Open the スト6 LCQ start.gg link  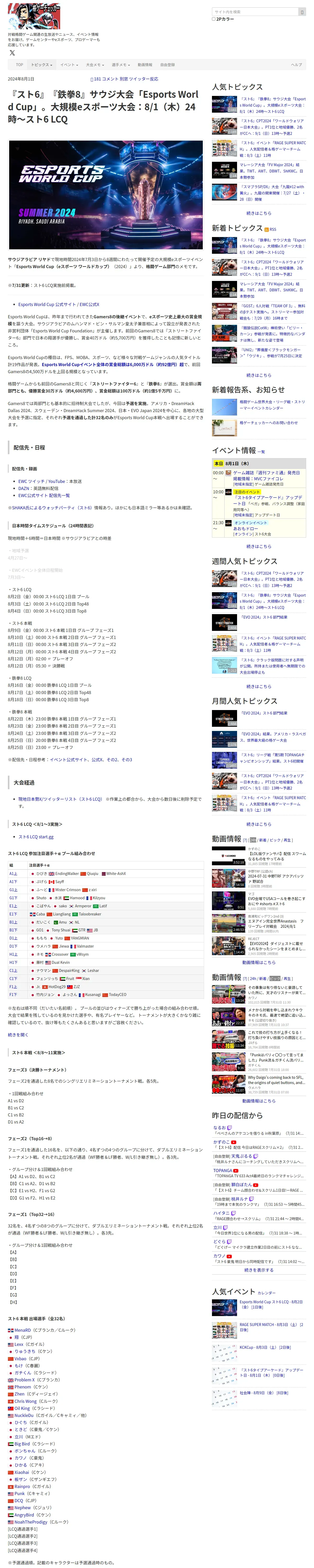36,837
